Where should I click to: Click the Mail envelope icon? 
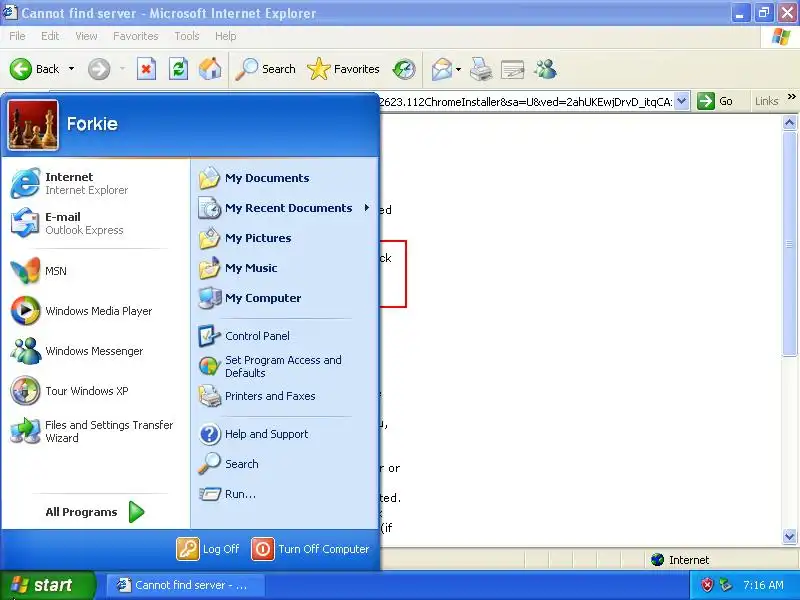coord(442,69)
